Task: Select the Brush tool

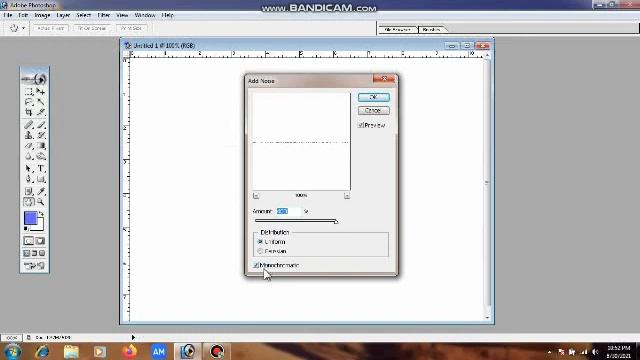Action: [x=40, y=125]
